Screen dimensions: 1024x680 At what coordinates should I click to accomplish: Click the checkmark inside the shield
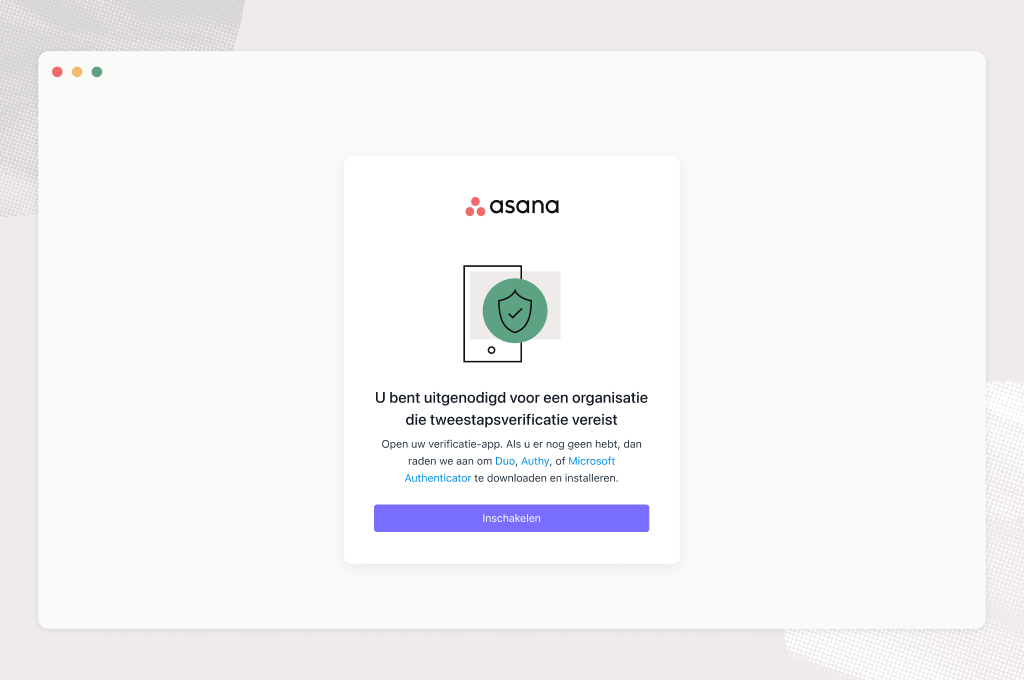(x=515, y=313)
